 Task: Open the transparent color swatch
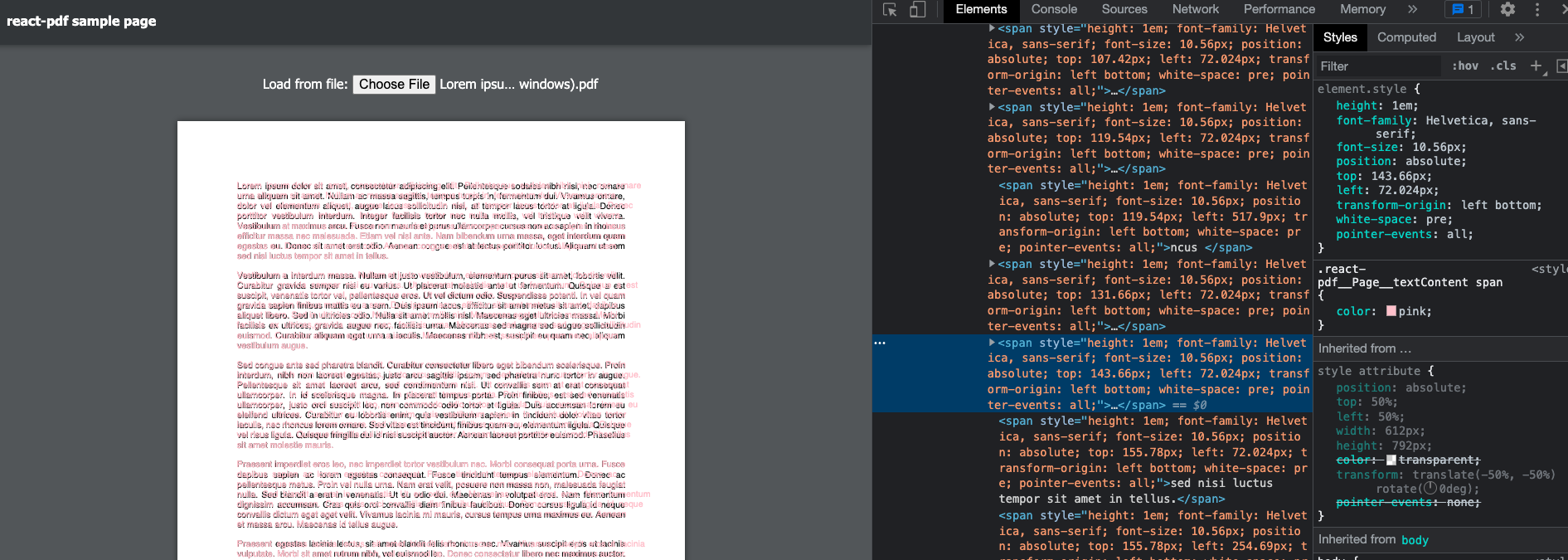pos(1391,460)
